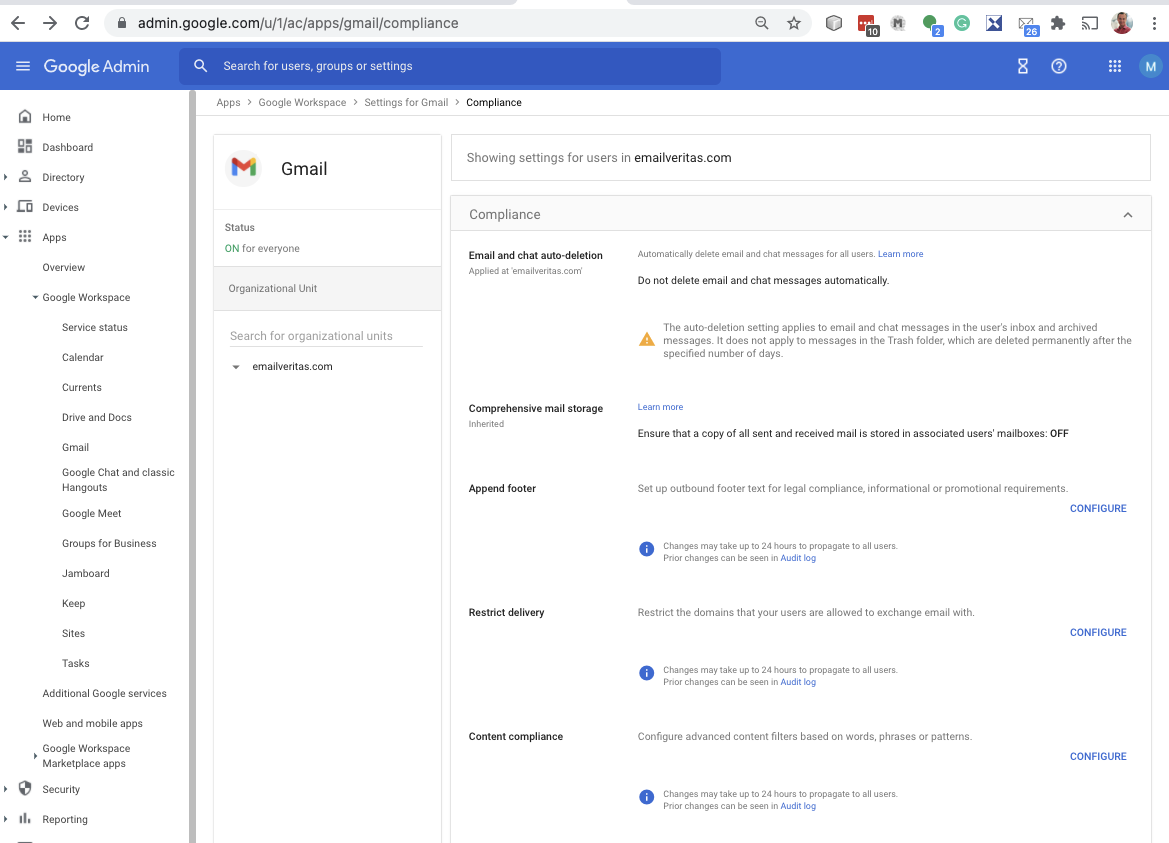Viewport: 1169px width, 843px height.
Task: Click the Gmail logo icon
Action: click(x=244, y=168)
